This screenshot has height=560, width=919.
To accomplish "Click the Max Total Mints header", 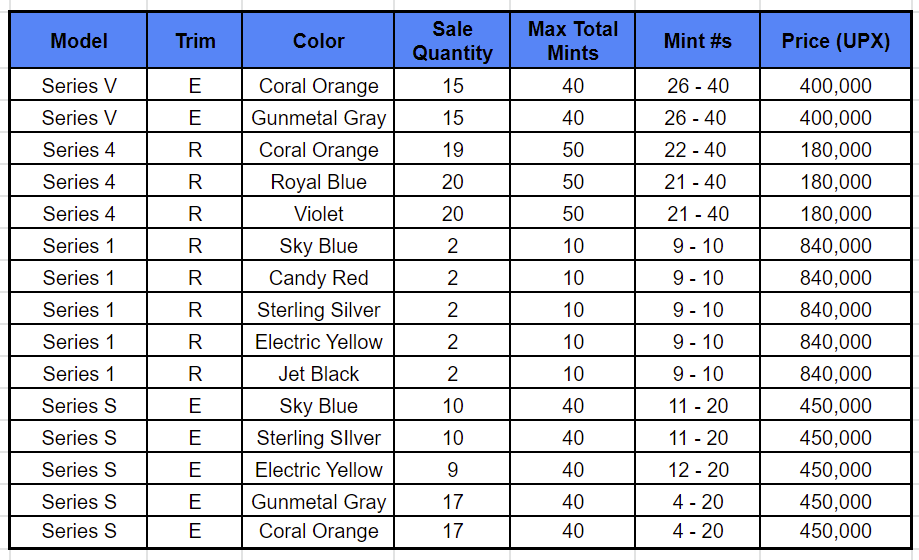I will tap(573, 40).
